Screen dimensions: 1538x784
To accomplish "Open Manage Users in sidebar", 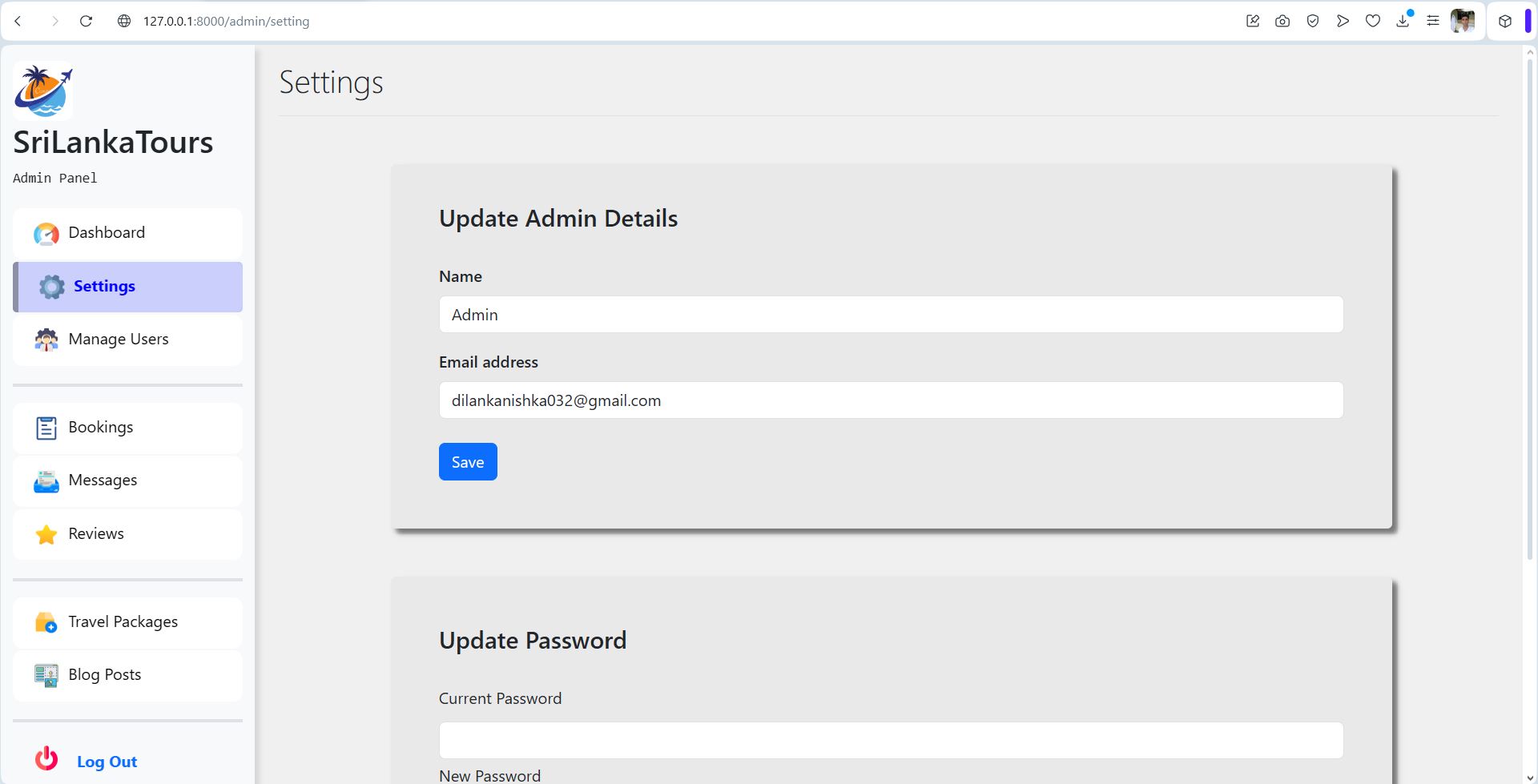I will point(127,340).
